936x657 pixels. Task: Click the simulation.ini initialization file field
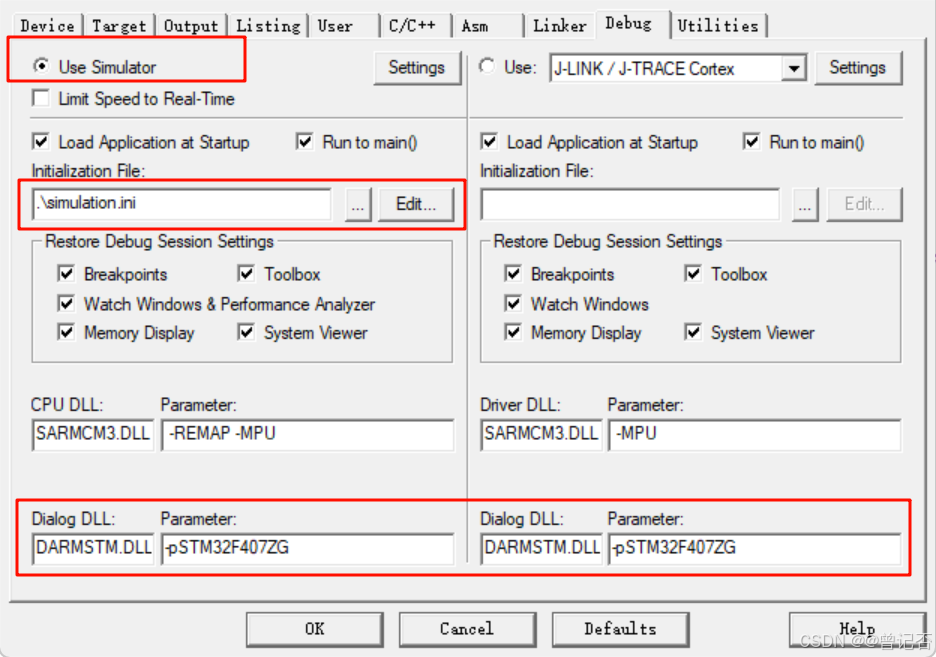(x=181, y=203)
